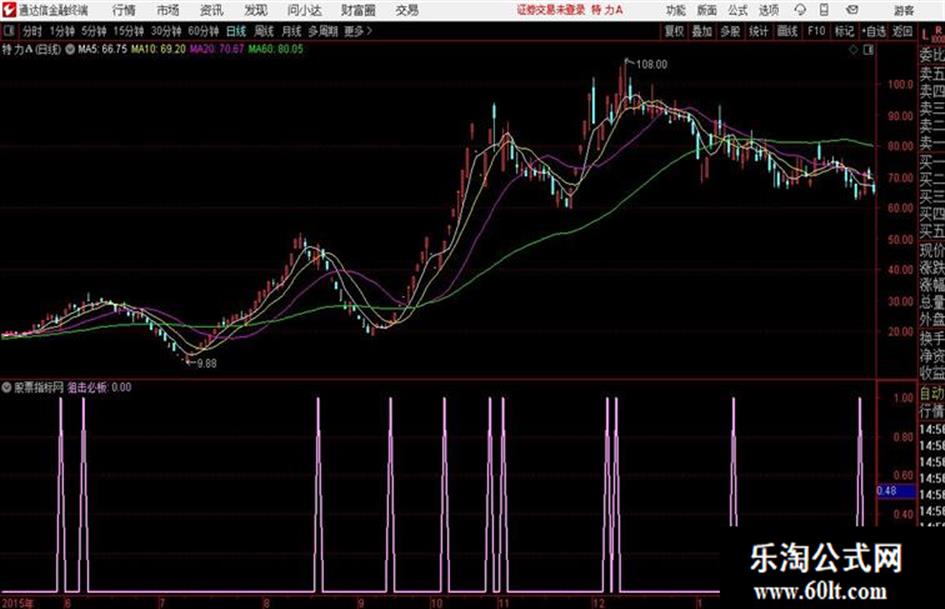Expand the 股票指标网 sub-indicator dropdown
Image resolution: width=945 pixels, height=609 pixels.
tap(7, 388)
